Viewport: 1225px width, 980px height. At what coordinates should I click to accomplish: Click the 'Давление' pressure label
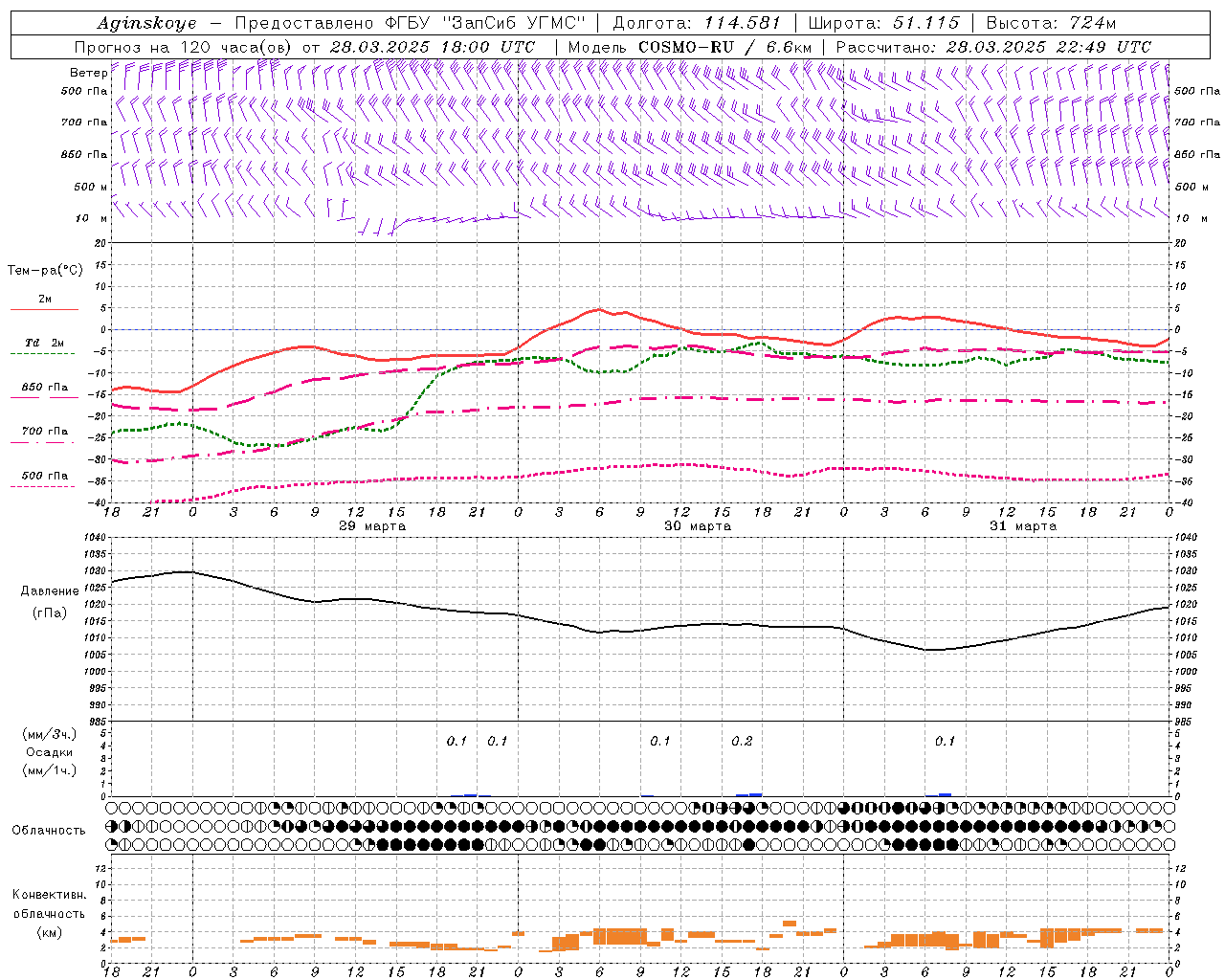(x=50, y=591)
